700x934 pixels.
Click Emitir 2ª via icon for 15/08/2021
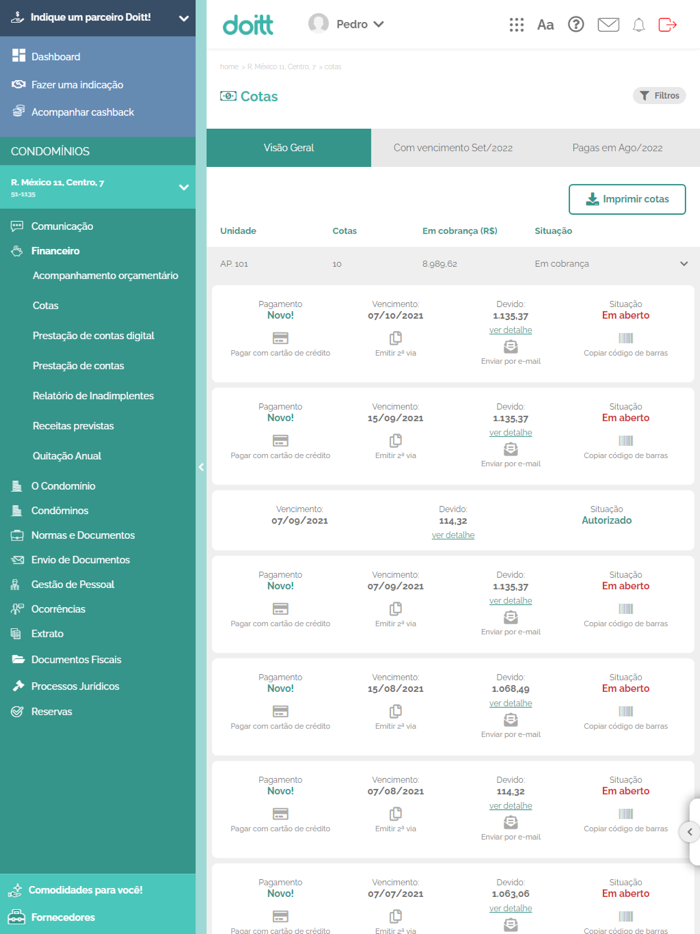(x=396, y=711)
